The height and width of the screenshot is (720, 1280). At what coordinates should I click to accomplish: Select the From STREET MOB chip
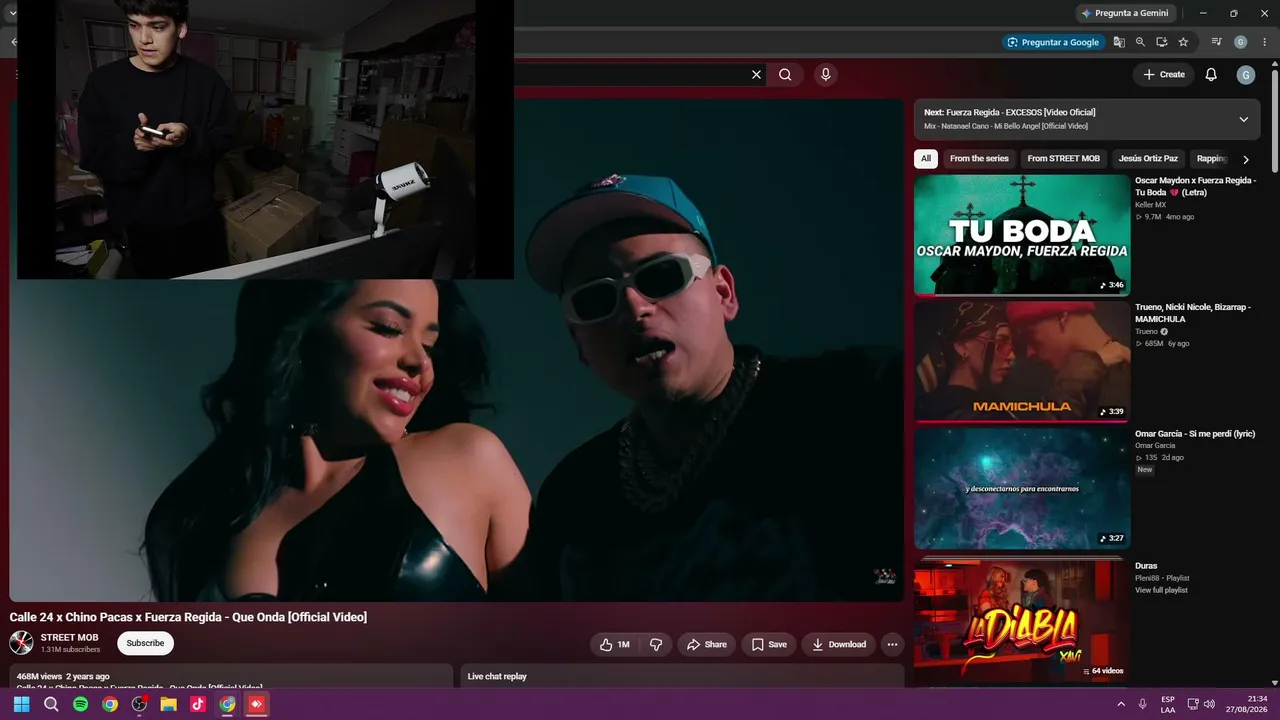(x=1063, y=158)
